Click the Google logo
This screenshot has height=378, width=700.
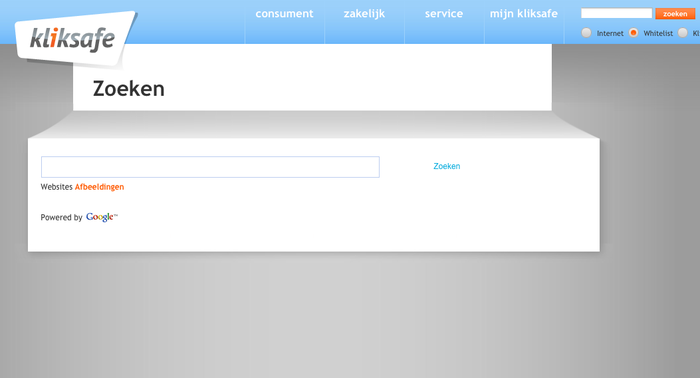click(101, 217)
